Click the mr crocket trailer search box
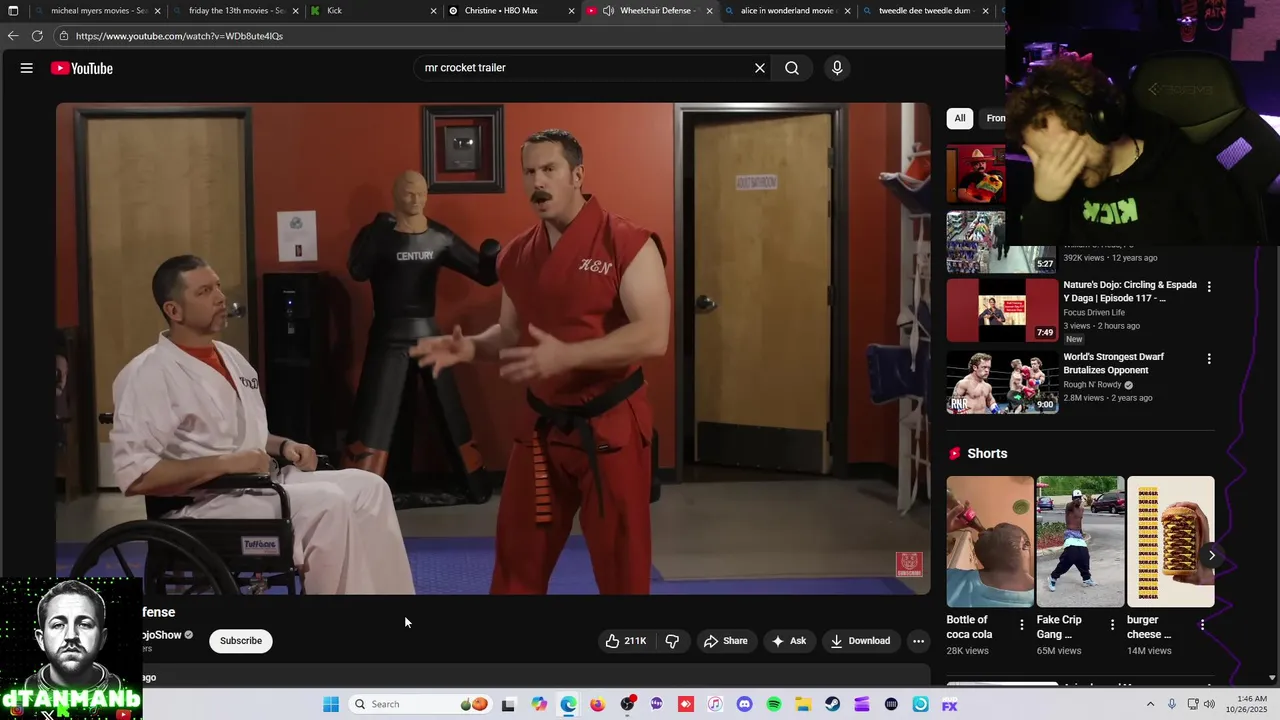1280x720 pixels. tap(585, 68)
